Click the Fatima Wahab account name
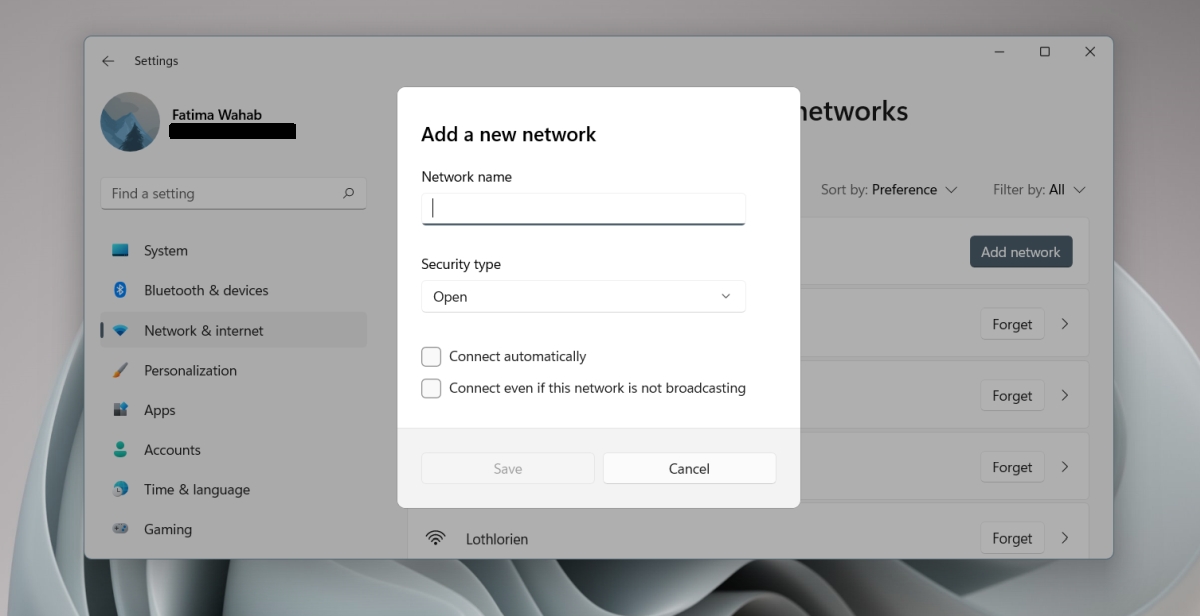This screenshot has width=1200, height=616. tap(217, 115)
